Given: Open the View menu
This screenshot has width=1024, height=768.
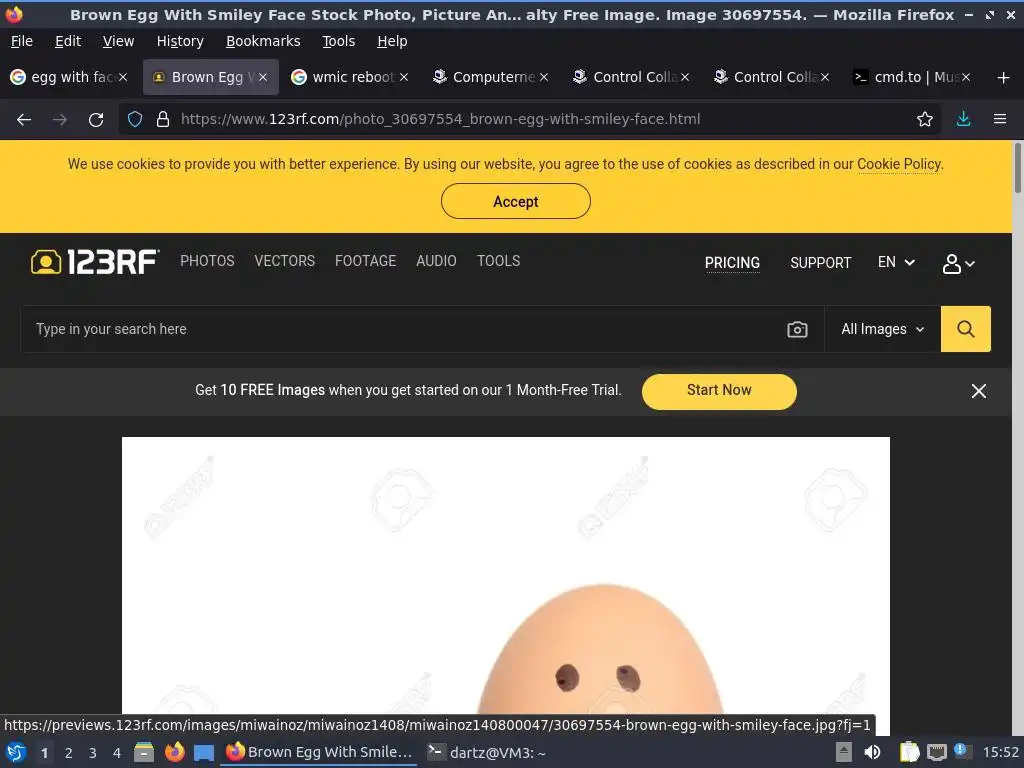Looking at the screenshot, I should coord(118,41).
